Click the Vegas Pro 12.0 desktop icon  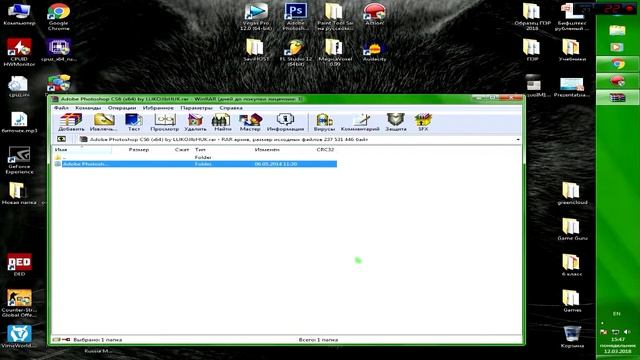[256, 17]
